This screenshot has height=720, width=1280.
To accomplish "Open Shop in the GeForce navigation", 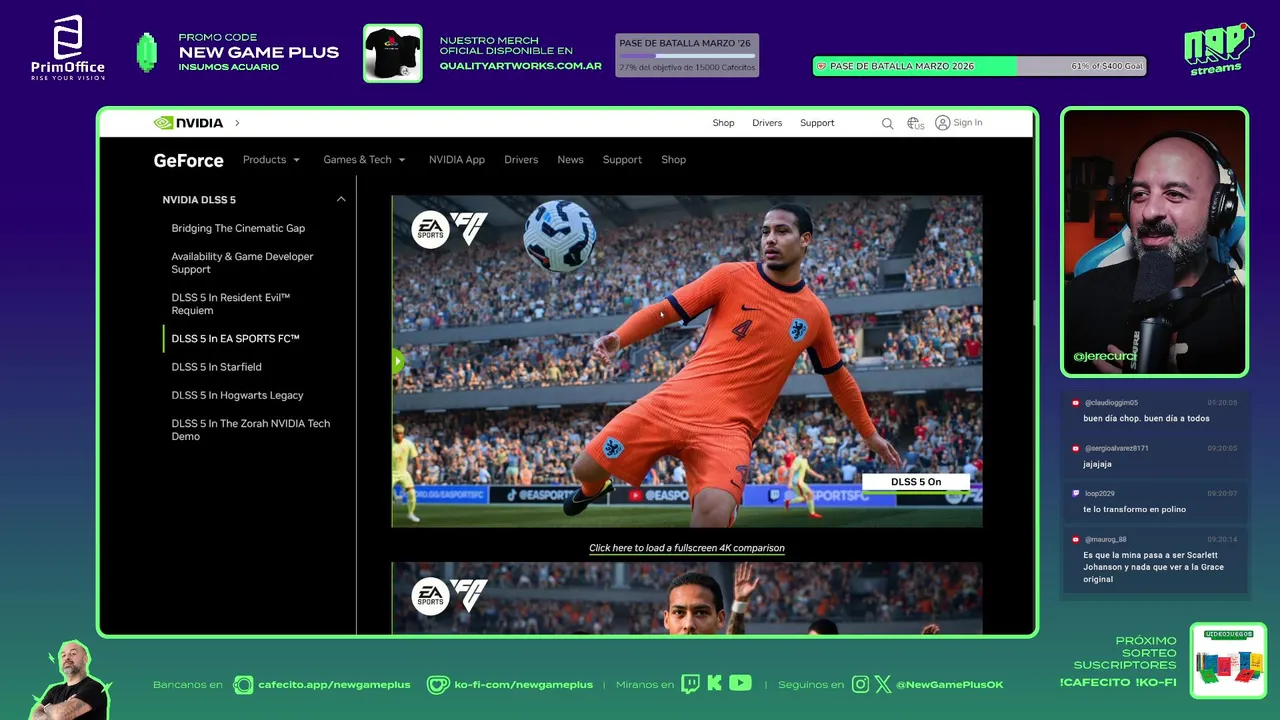I will (673, 160).
